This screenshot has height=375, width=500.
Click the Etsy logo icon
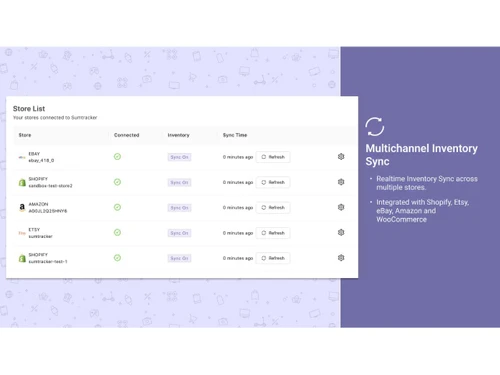coord(22,233)
